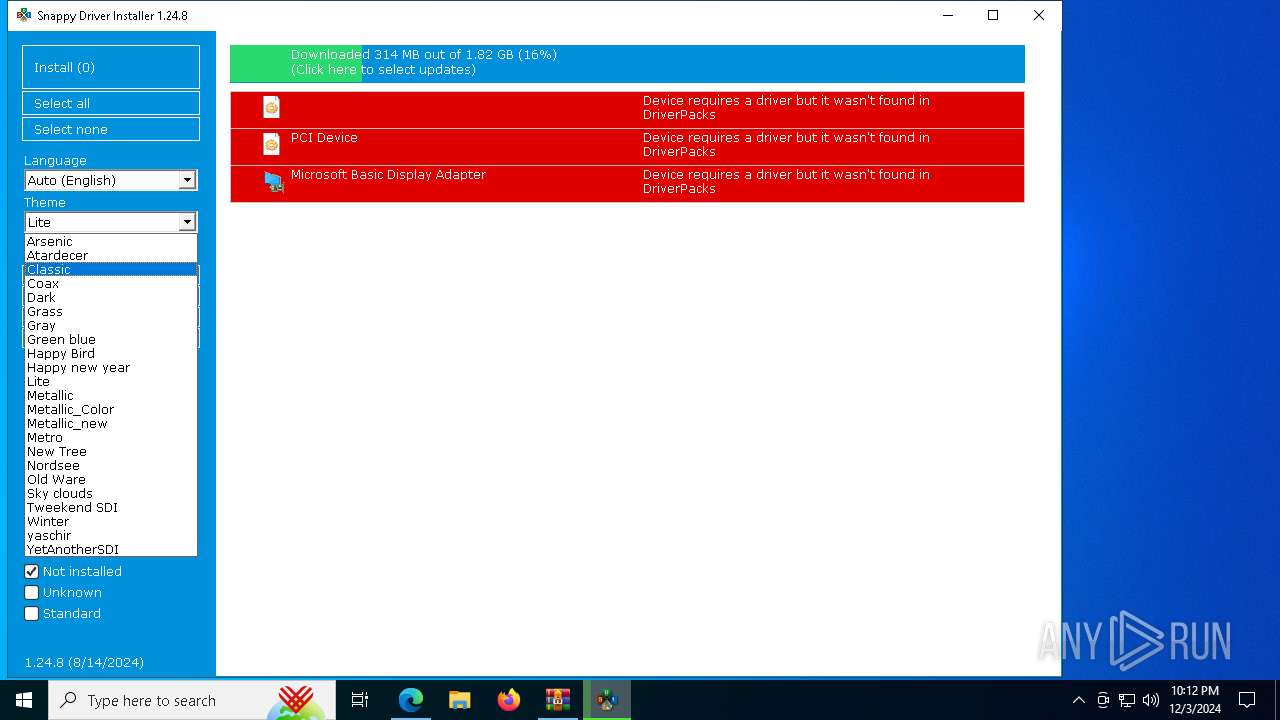Maximize the Snappy Driver Installer window
This screenshot has width=1280, height=720.
click(993, 15)
